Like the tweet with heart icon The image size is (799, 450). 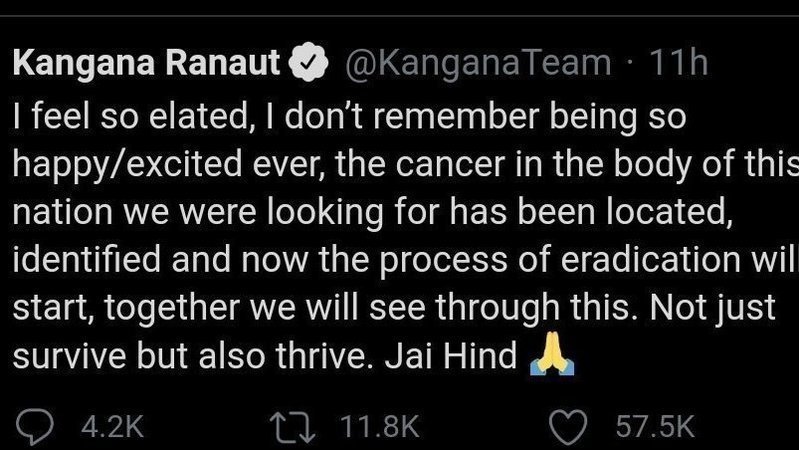pyautogui.click(x=568, y=427)
